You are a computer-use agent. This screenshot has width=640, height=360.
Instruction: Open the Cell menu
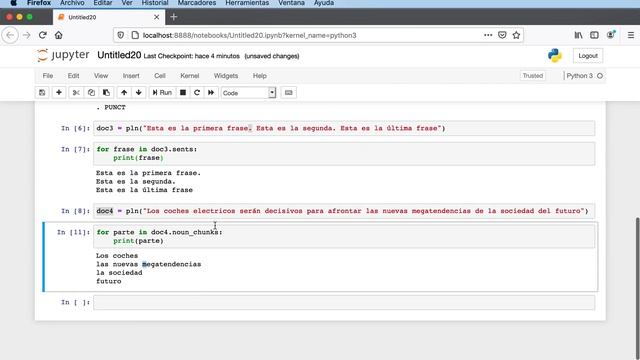tap(160, 76)
